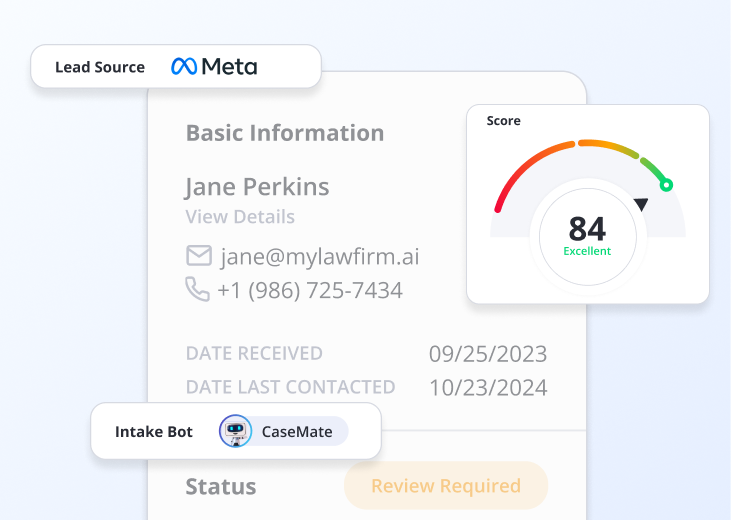Click the Basic Information heading
Image resolution: width=731 pixels, height=520 pixels.
coord(285,133)
